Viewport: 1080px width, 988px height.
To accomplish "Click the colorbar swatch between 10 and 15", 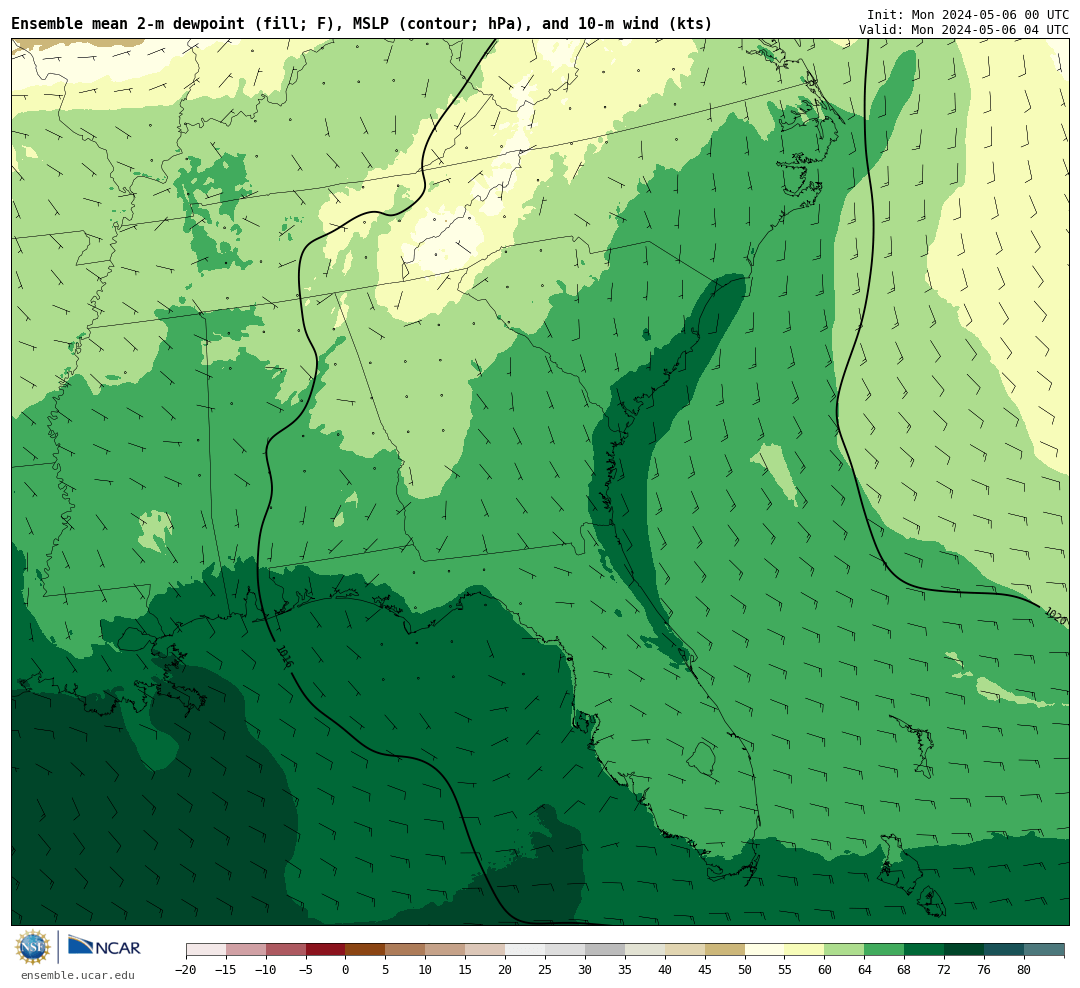I will click(x=446, y=950).
